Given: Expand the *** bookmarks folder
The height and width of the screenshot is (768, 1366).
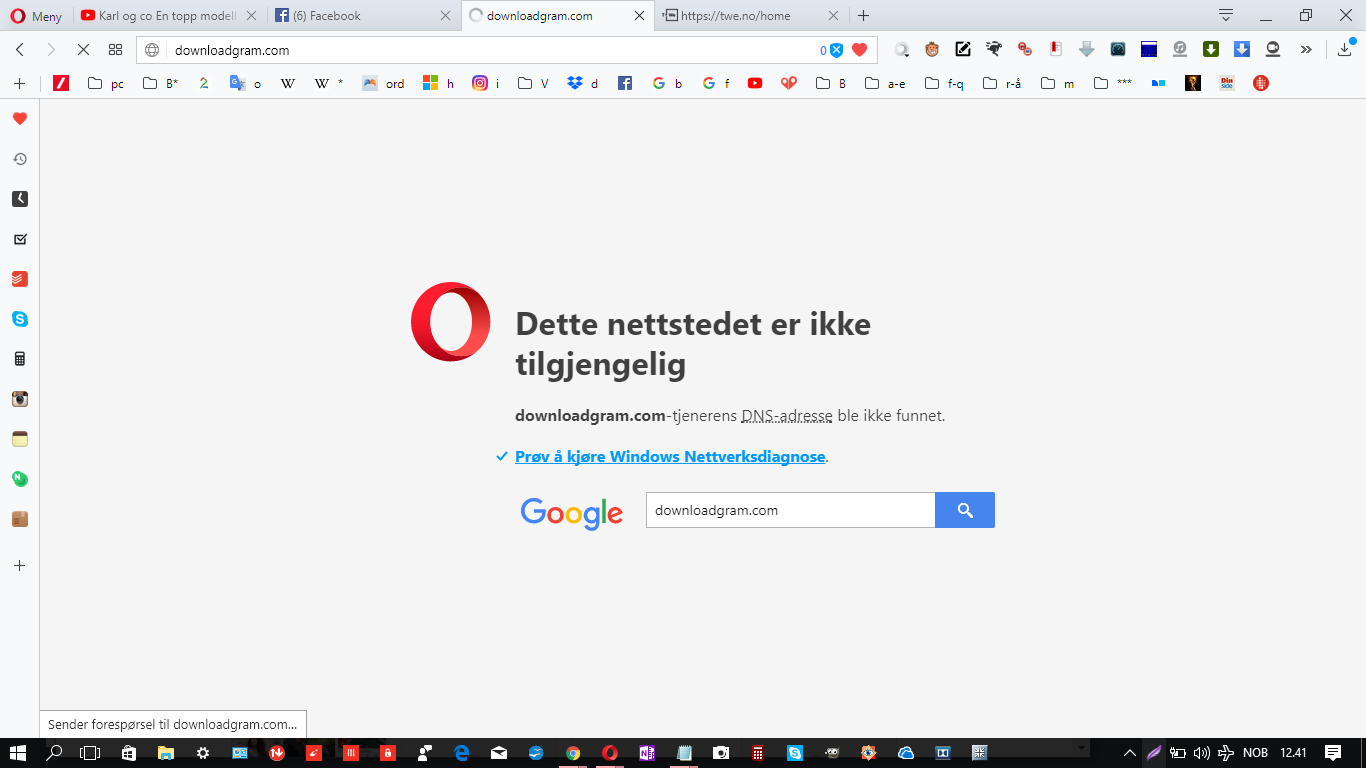Looking at the screenshot, I should click(1114, 84).
